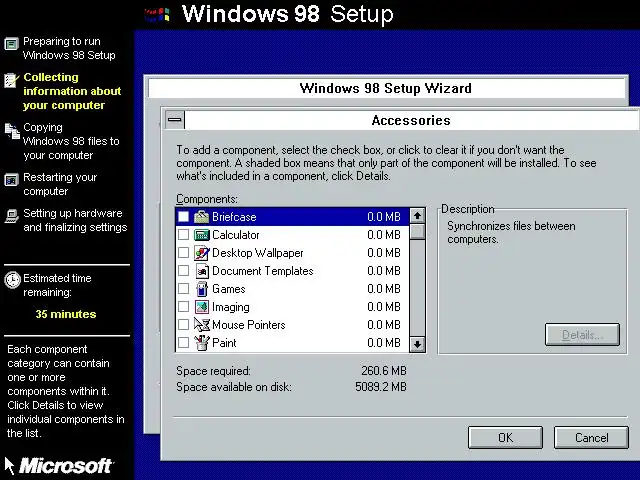Select the Imaging row label
Screen dimensions: 640x480
[231, 307]
